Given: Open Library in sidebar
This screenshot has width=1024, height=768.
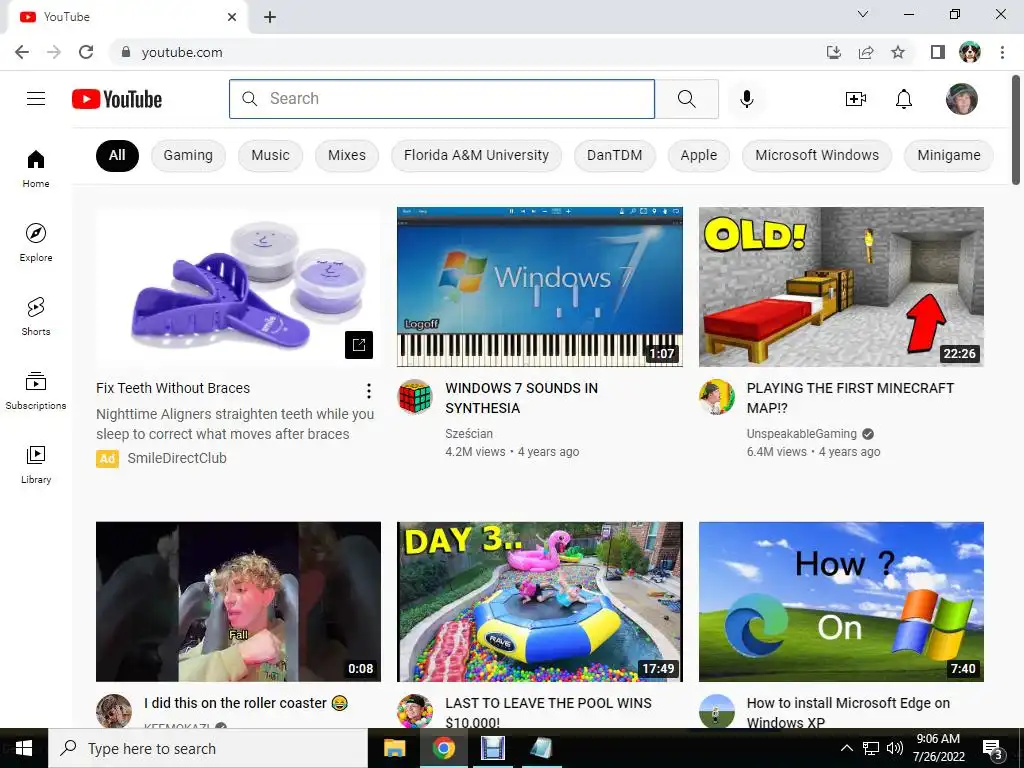Looking at the screenshot, I should 36,464.
